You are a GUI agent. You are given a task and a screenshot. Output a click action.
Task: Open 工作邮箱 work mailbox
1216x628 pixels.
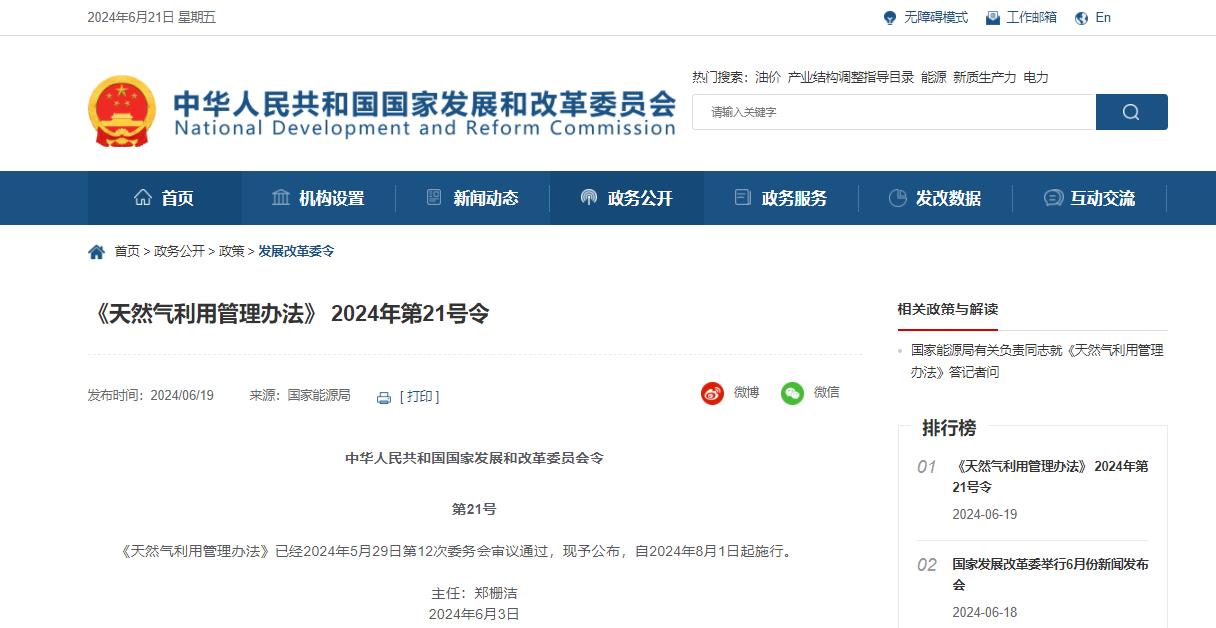(x=1021, y=17)
